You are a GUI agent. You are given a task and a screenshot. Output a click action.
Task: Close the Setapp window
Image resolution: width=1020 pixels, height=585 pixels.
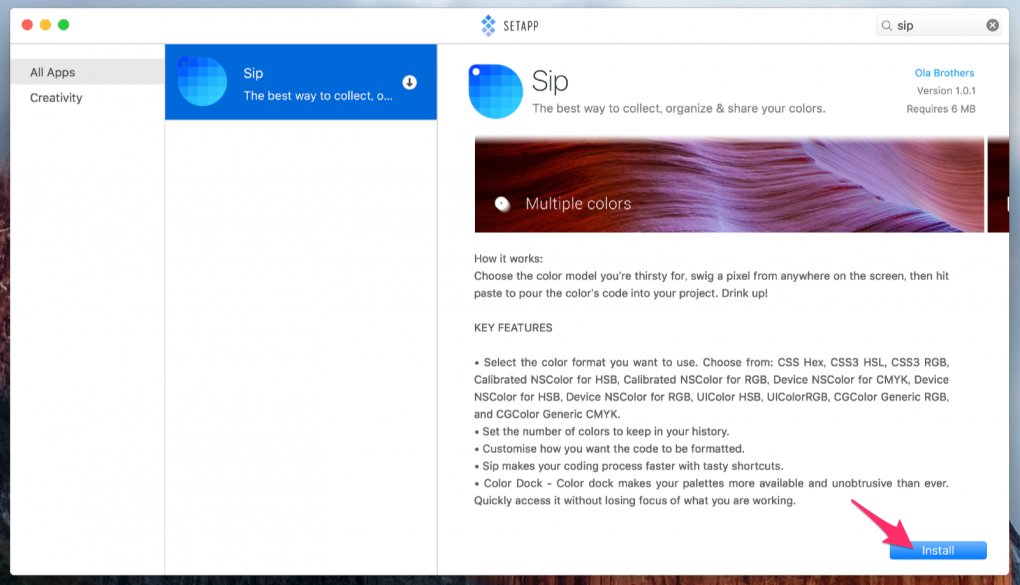tap(27, 25)
